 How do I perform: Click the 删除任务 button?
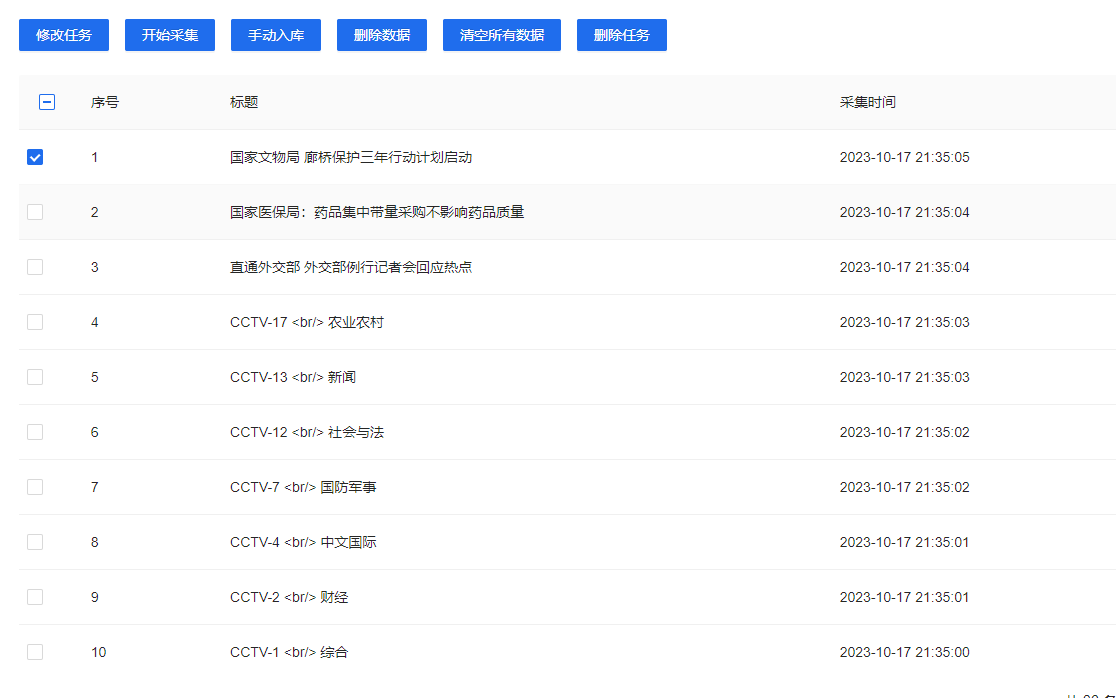pyautogui.click(x=622, y=35)
